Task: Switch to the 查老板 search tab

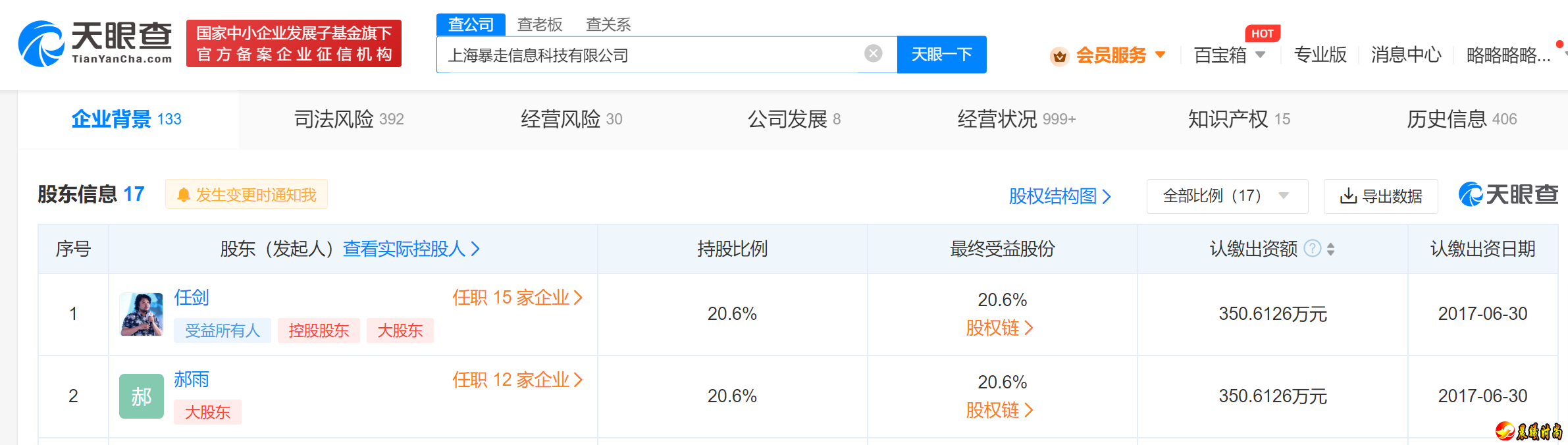Action: pos(540,25)
